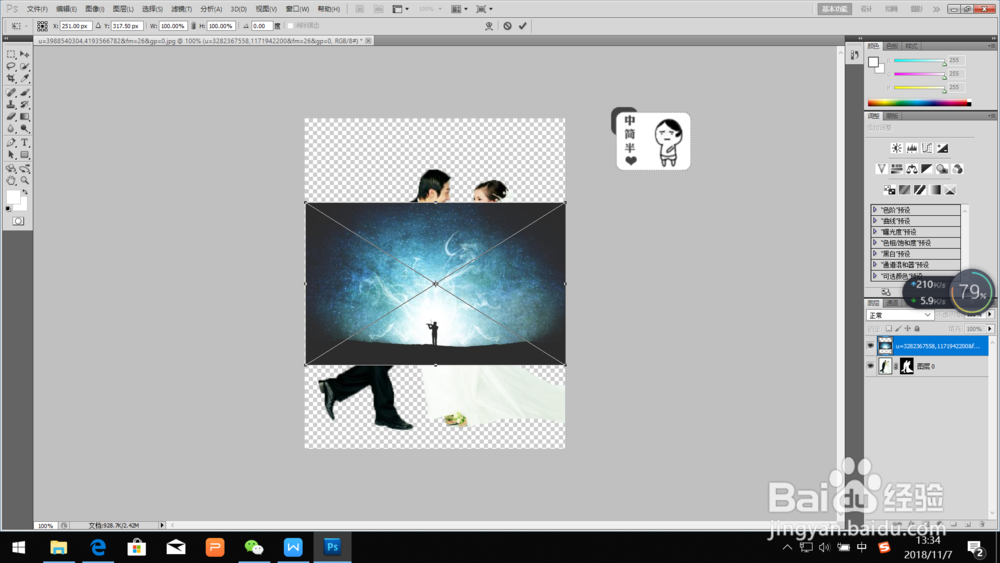The image size is (1000, 563).
Task: Toggle lock transparent pixels in Layers panel
Action: [x=888, y=329]
